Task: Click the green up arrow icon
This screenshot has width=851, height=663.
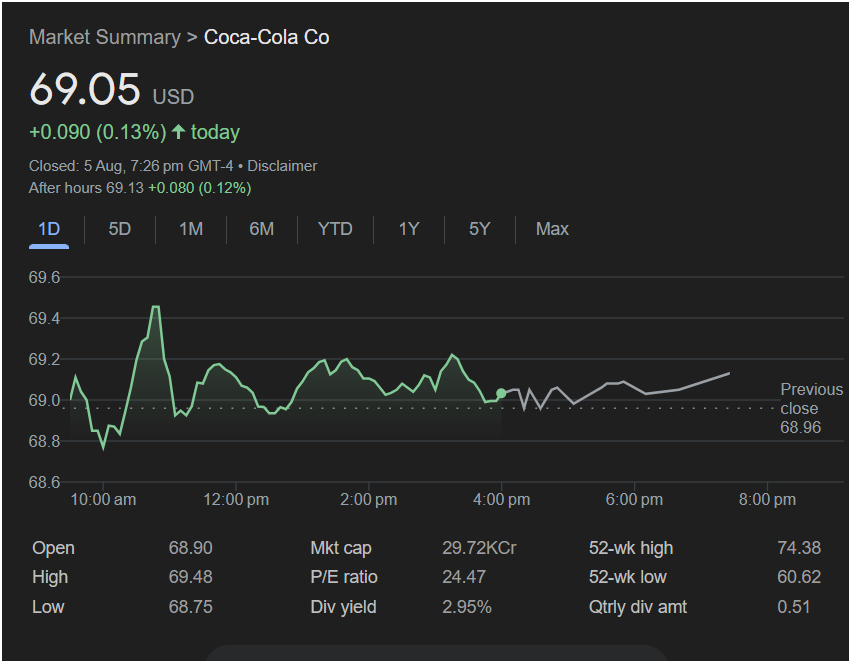Action: (x=179, y=132)
